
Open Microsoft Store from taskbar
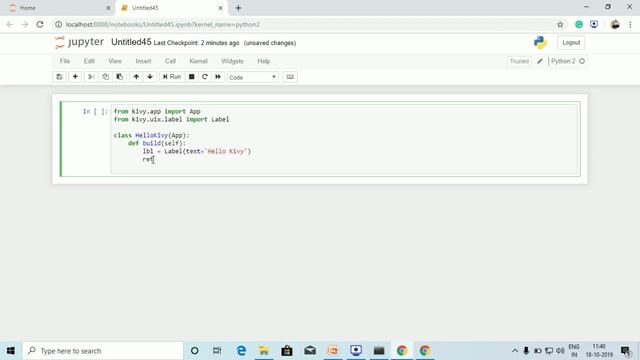click(287, 351)
